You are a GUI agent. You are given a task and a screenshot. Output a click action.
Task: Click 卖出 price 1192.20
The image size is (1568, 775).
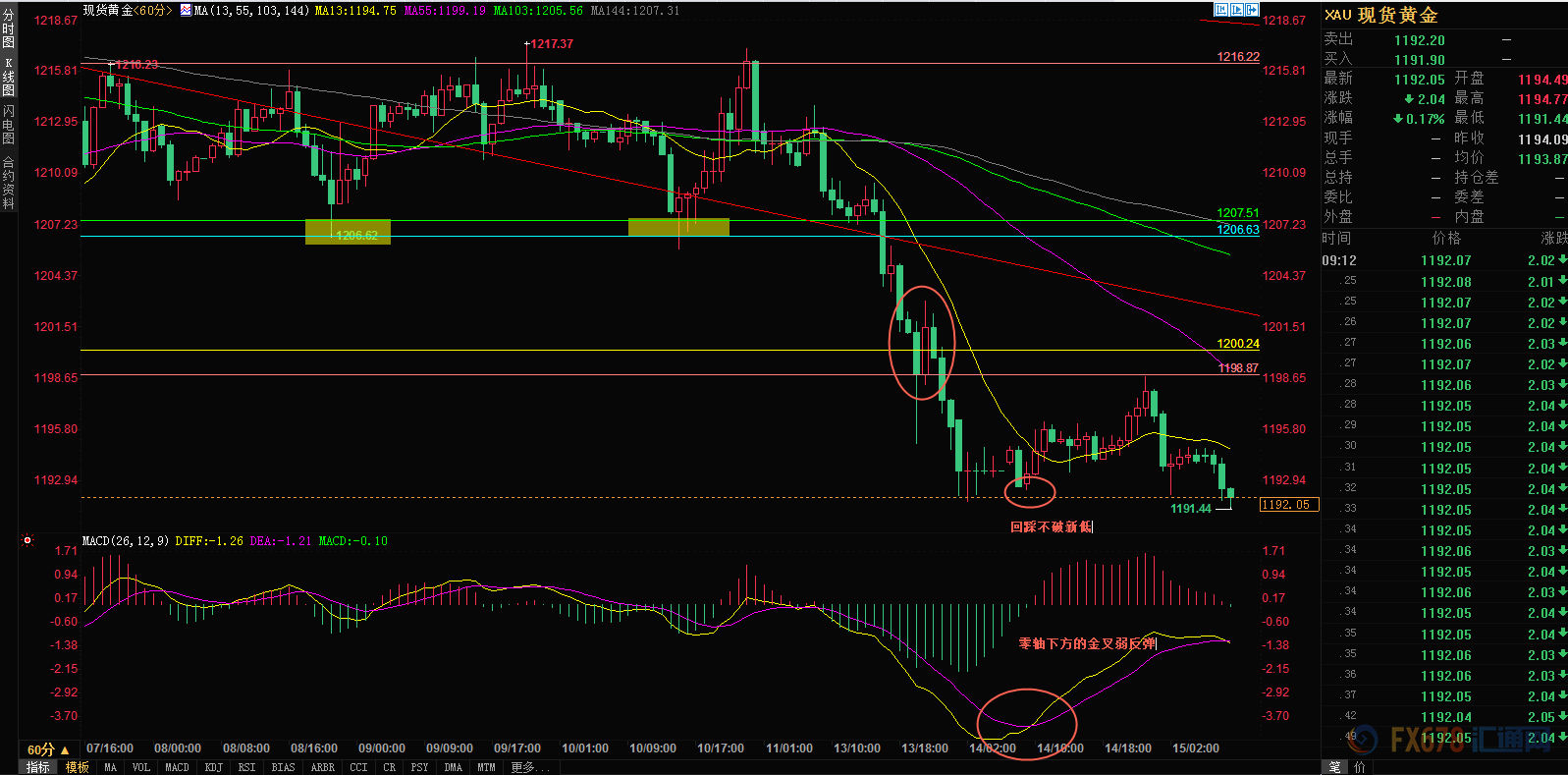point(1420,40)
